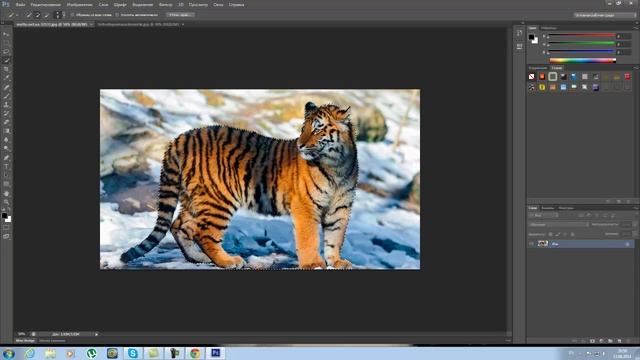640x360 pixels.
Task: Select the Lasso tool
Action: tap(6, 52)
